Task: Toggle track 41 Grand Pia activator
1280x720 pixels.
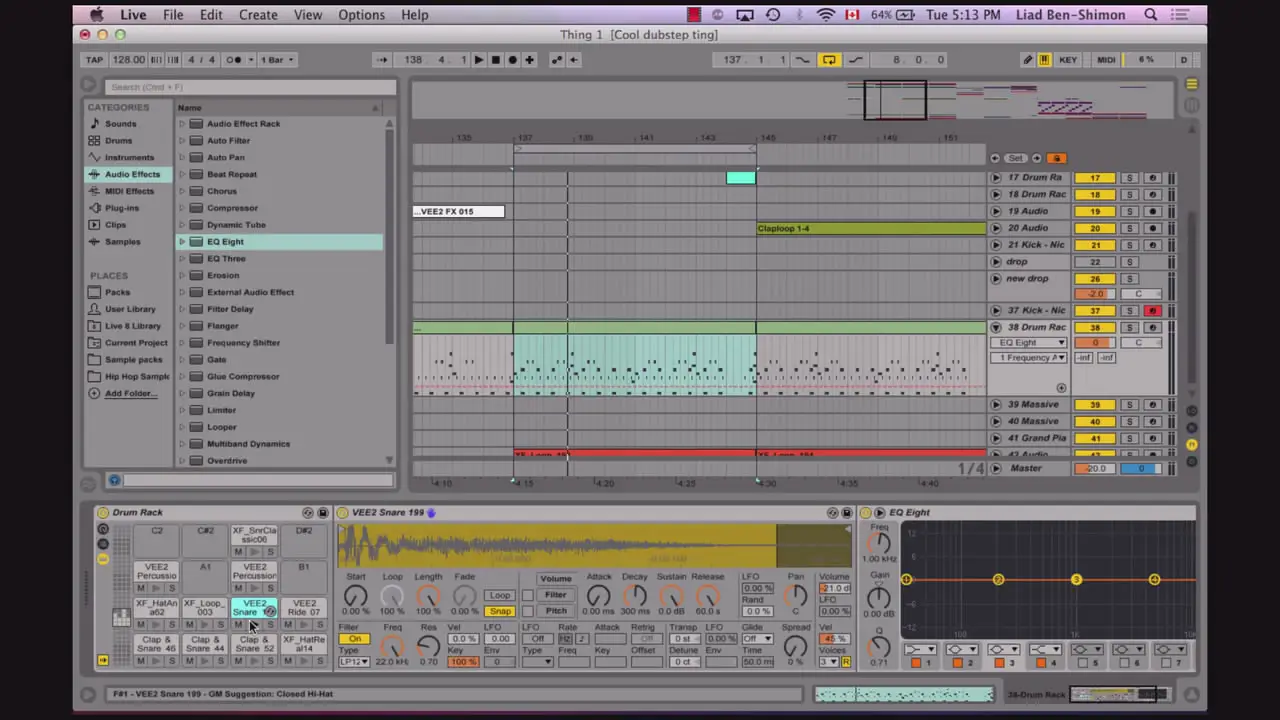Action: point(1095,438)
